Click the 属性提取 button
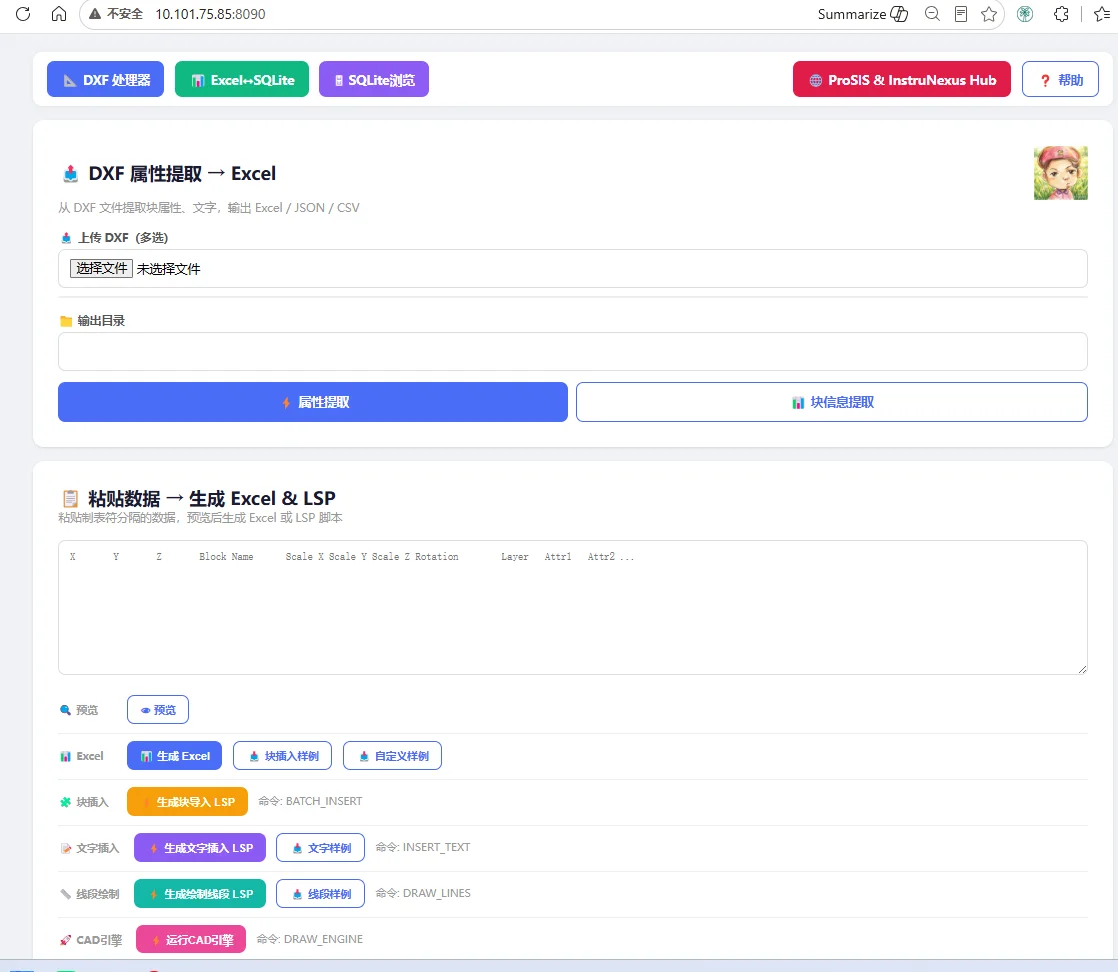 pos(312,402)
